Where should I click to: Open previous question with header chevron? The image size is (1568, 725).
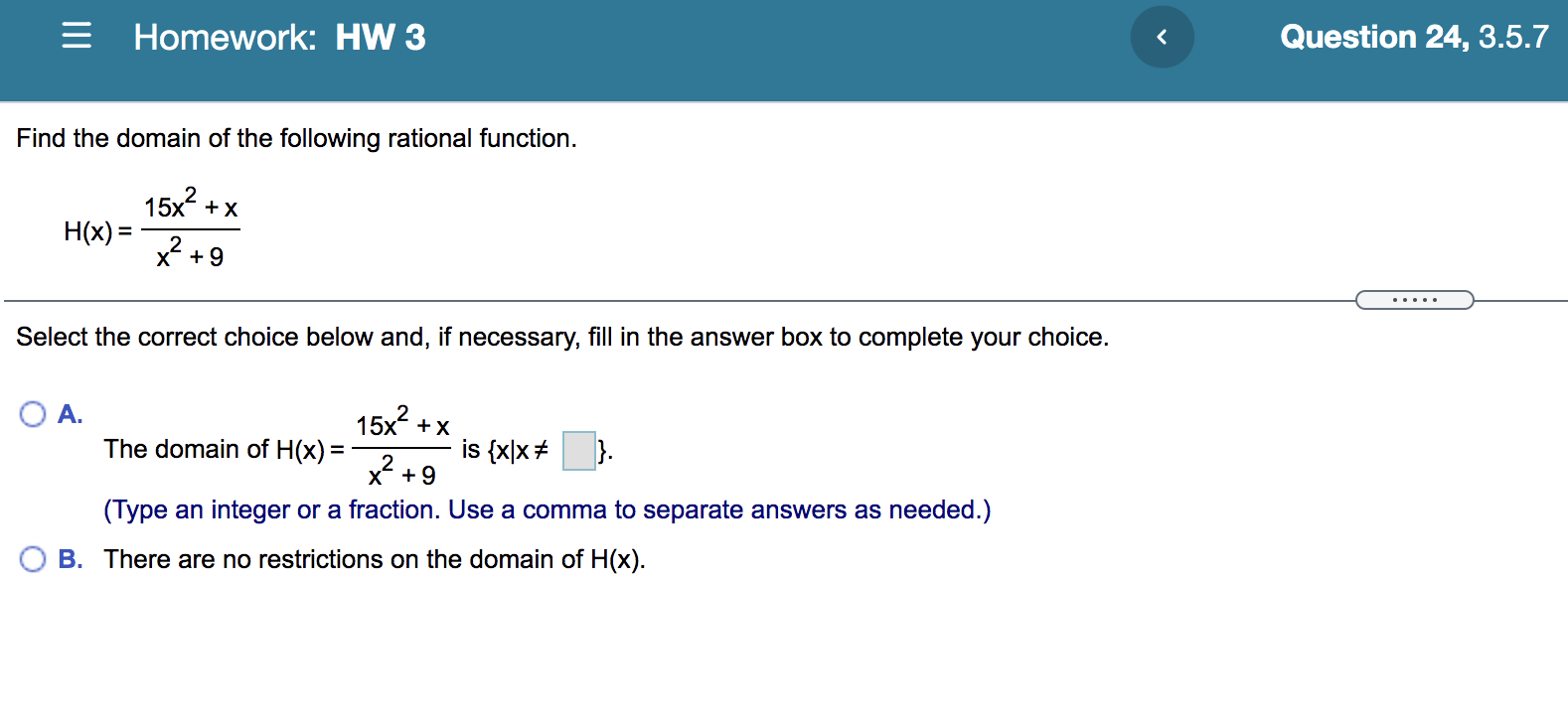[1161, 36]
